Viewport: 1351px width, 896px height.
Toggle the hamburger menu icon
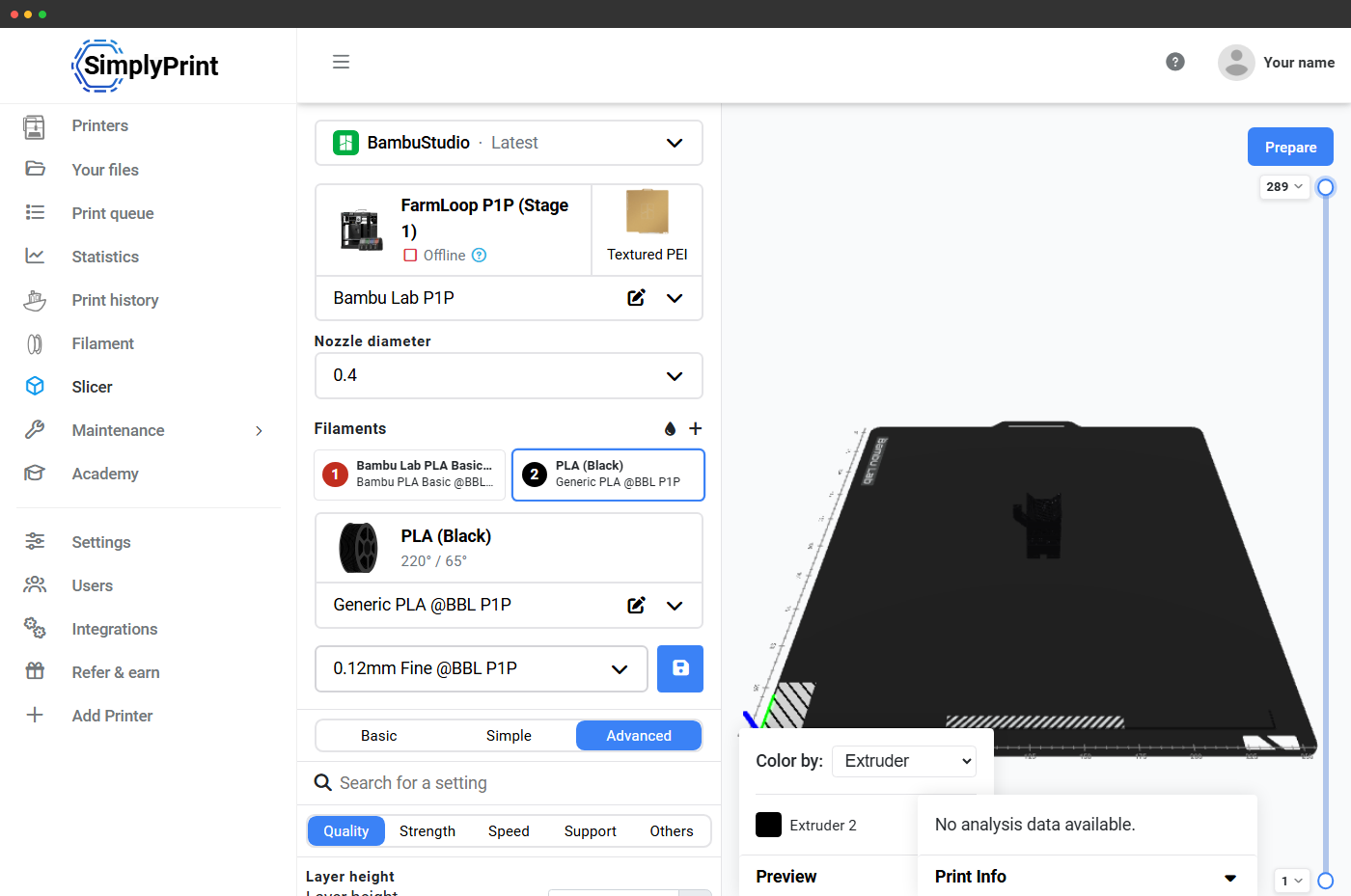[341, 62]
